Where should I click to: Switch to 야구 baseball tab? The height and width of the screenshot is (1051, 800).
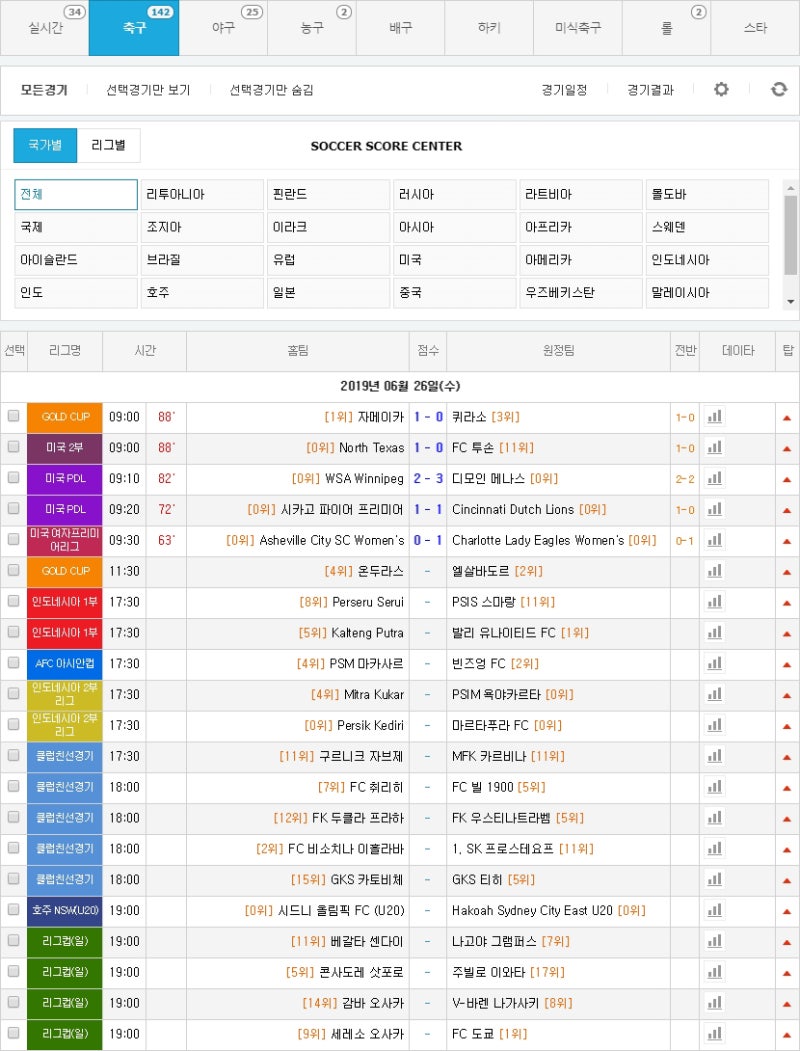223,27
